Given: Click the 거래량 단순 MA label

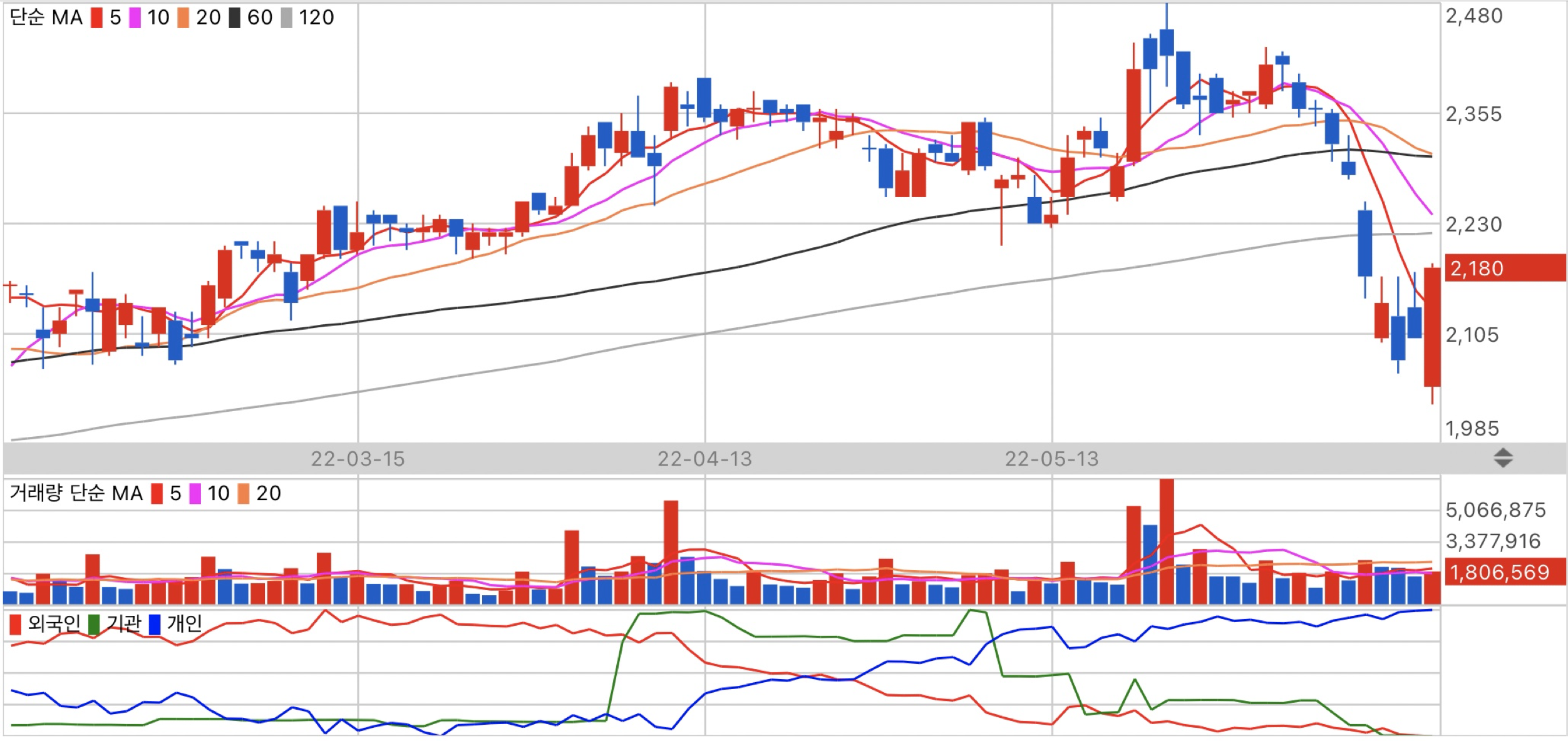Looking at the screenshot, I should coord(76,493).
